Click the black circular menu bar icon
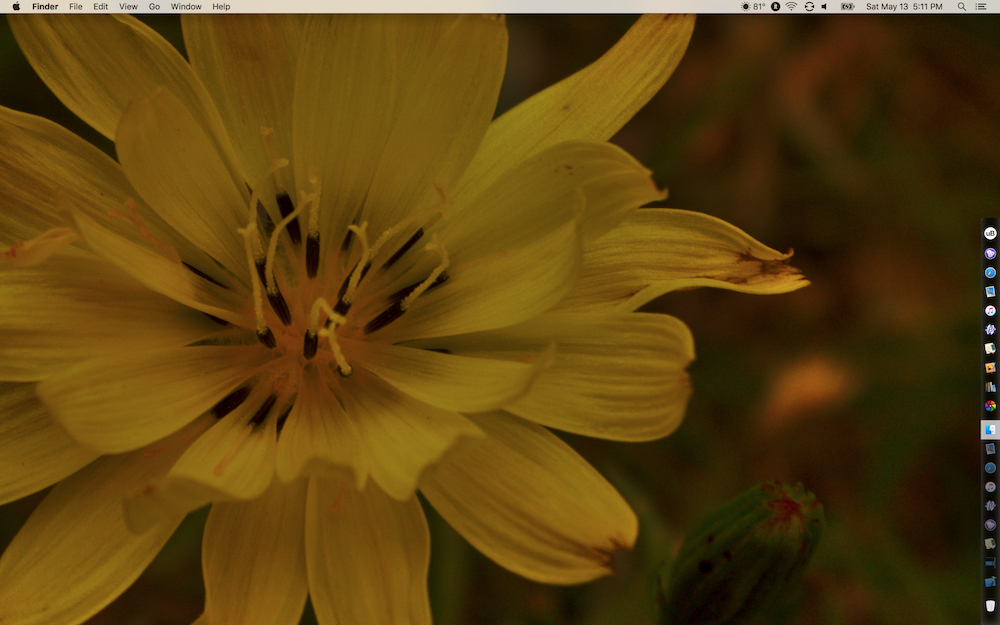Screen dimensions: 1000x625 click(776, 6)
